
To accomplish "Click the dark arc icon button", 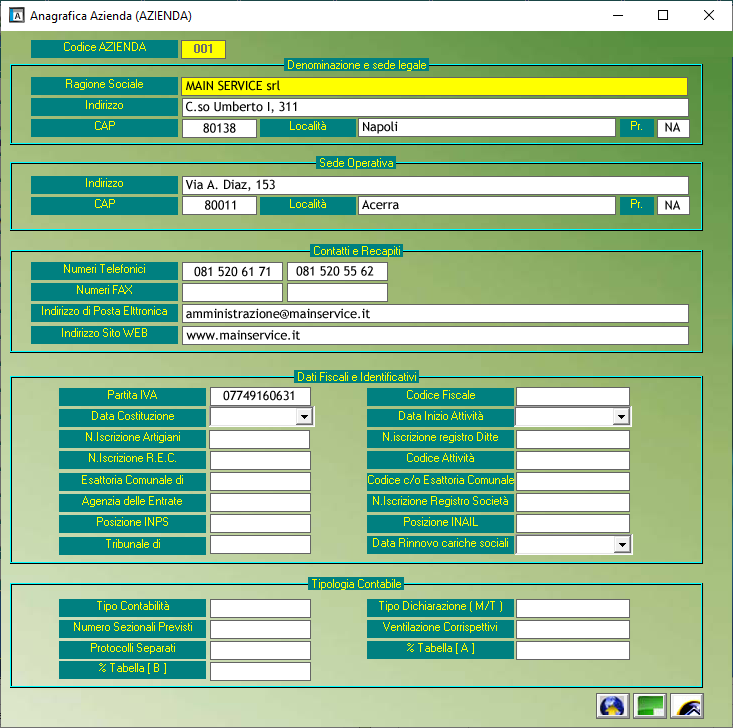I will pyautogui.click(x=686, y=706).
